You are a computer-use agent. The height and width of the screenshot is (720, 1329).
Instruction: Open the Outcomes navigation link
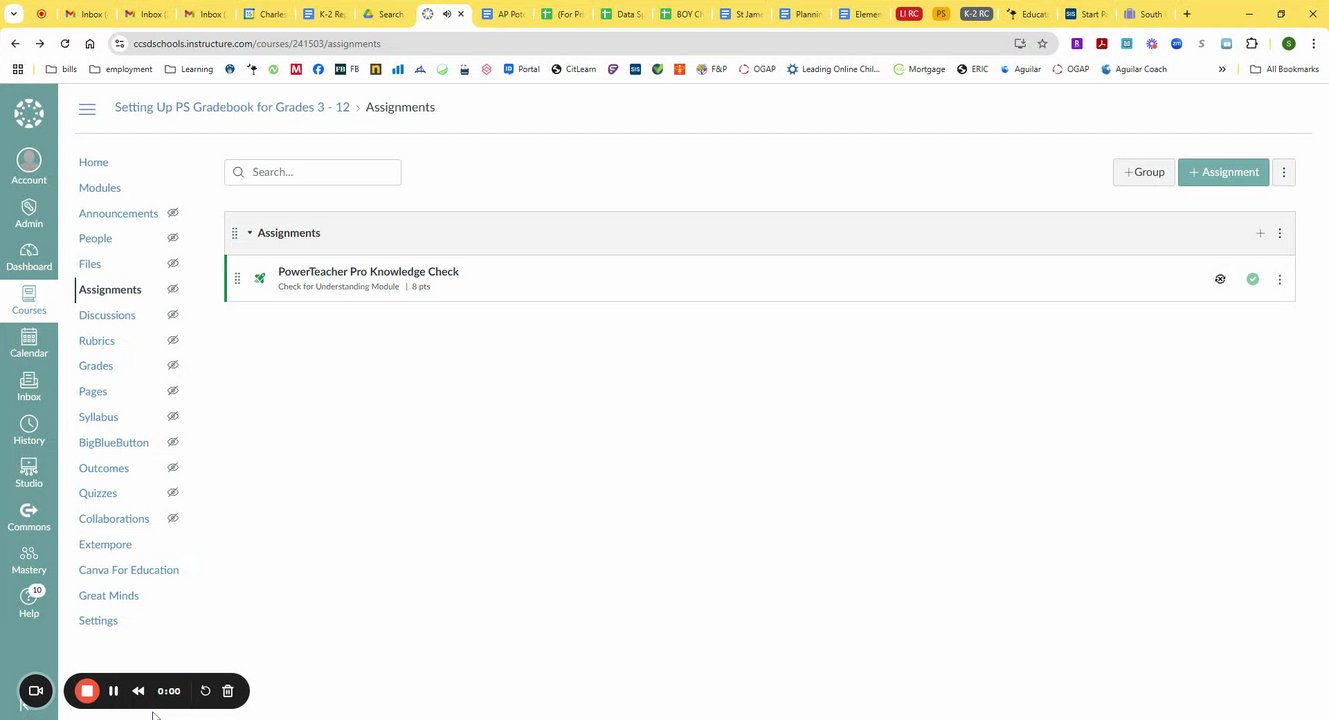[104, 468]
